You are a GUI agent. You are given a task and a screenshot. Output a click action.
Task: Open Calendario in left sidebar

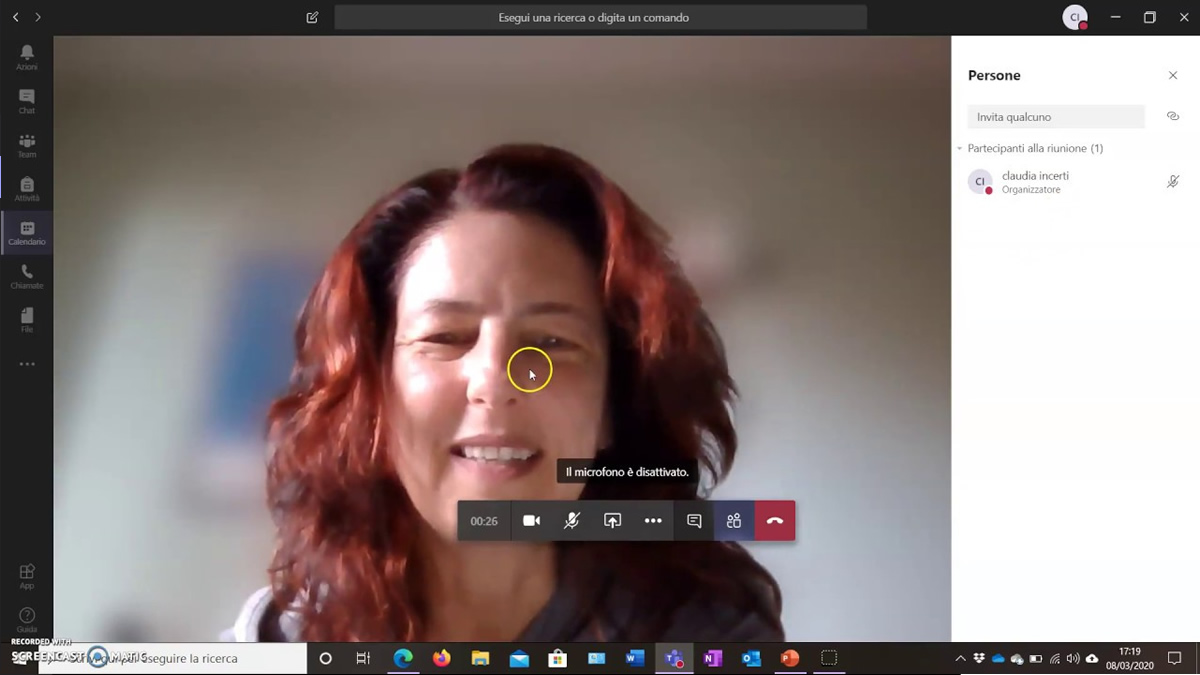(x=27, y=233)
